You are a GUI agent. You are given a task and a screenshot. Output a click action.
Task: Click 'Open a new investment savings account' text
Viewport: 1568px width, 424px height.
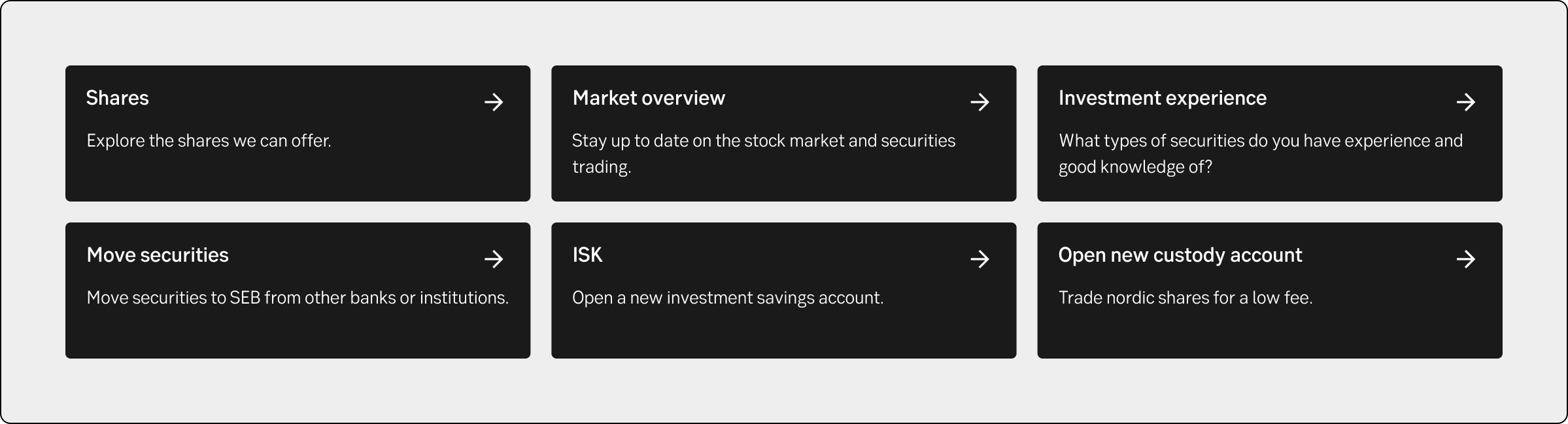coord(728,298)
